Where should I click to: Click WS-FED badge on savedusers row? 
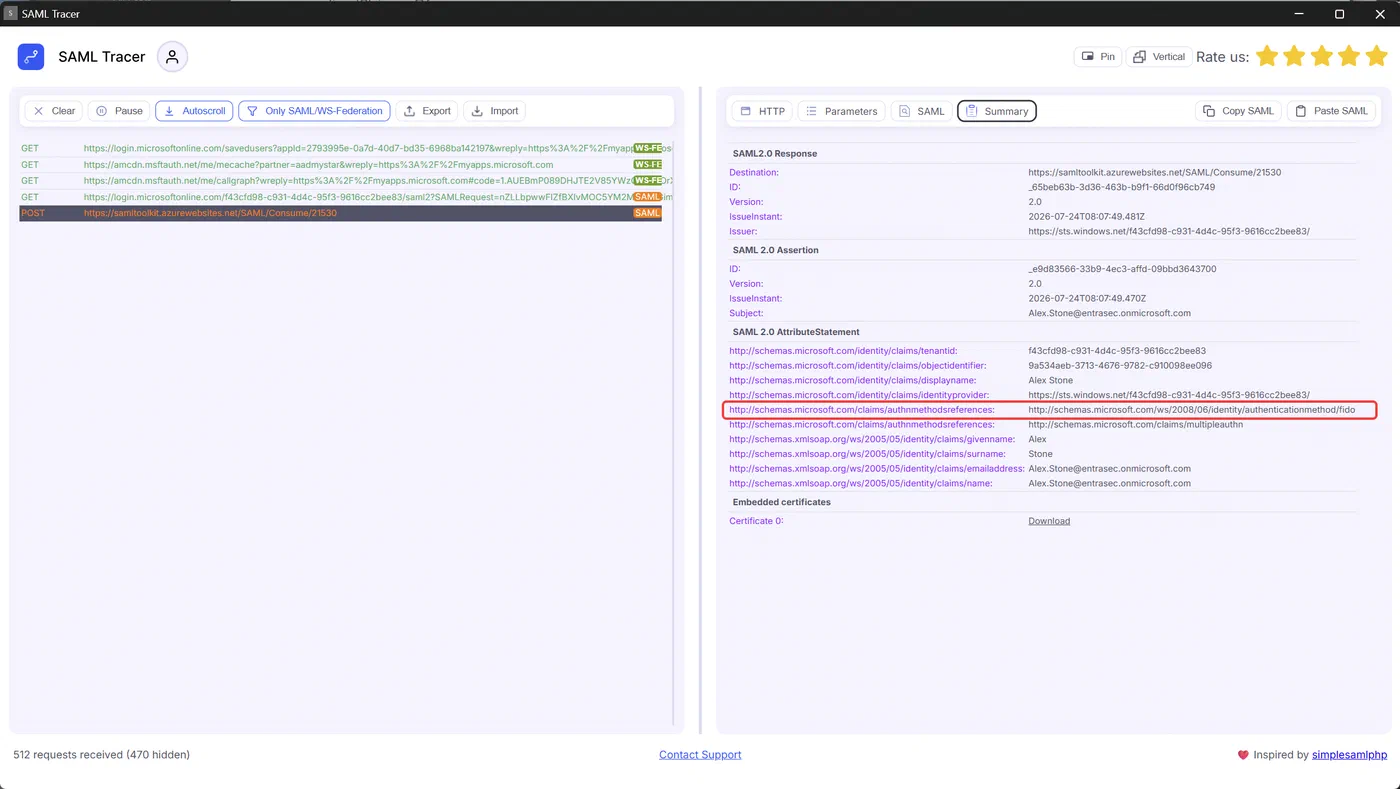(648, 149)
